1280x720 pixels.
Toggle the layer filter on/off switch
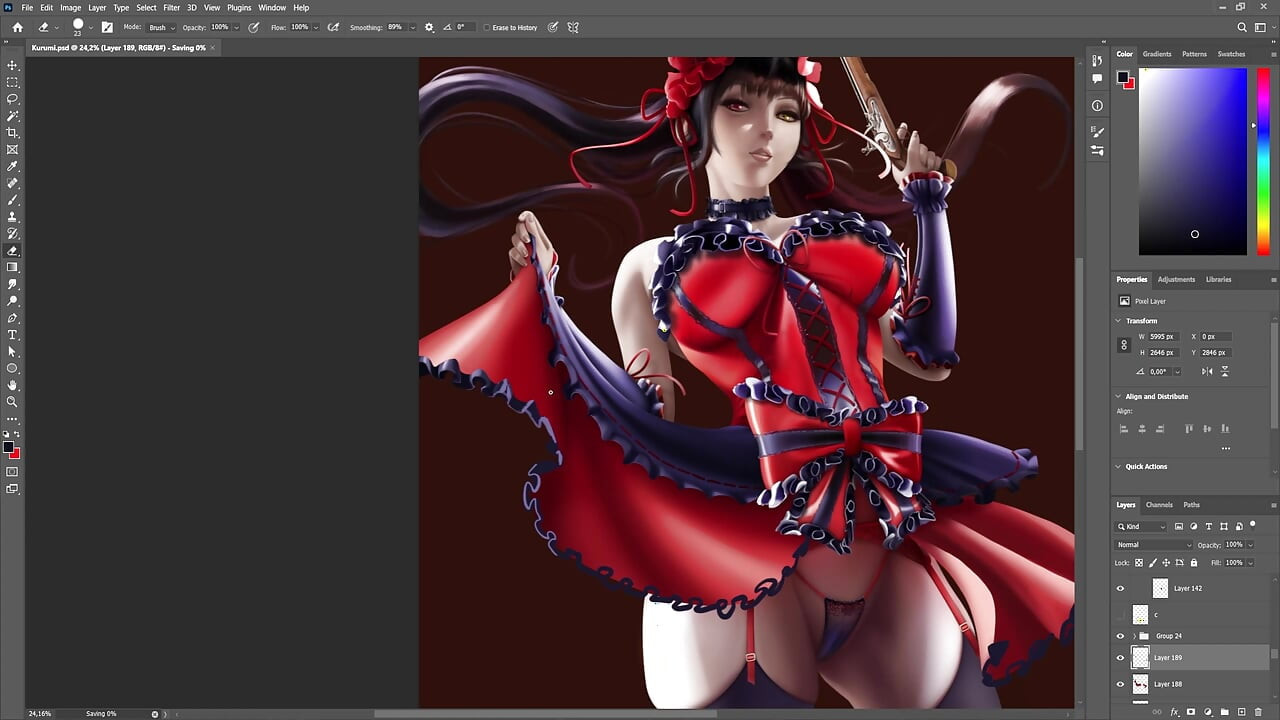(x=1252, y=525)
